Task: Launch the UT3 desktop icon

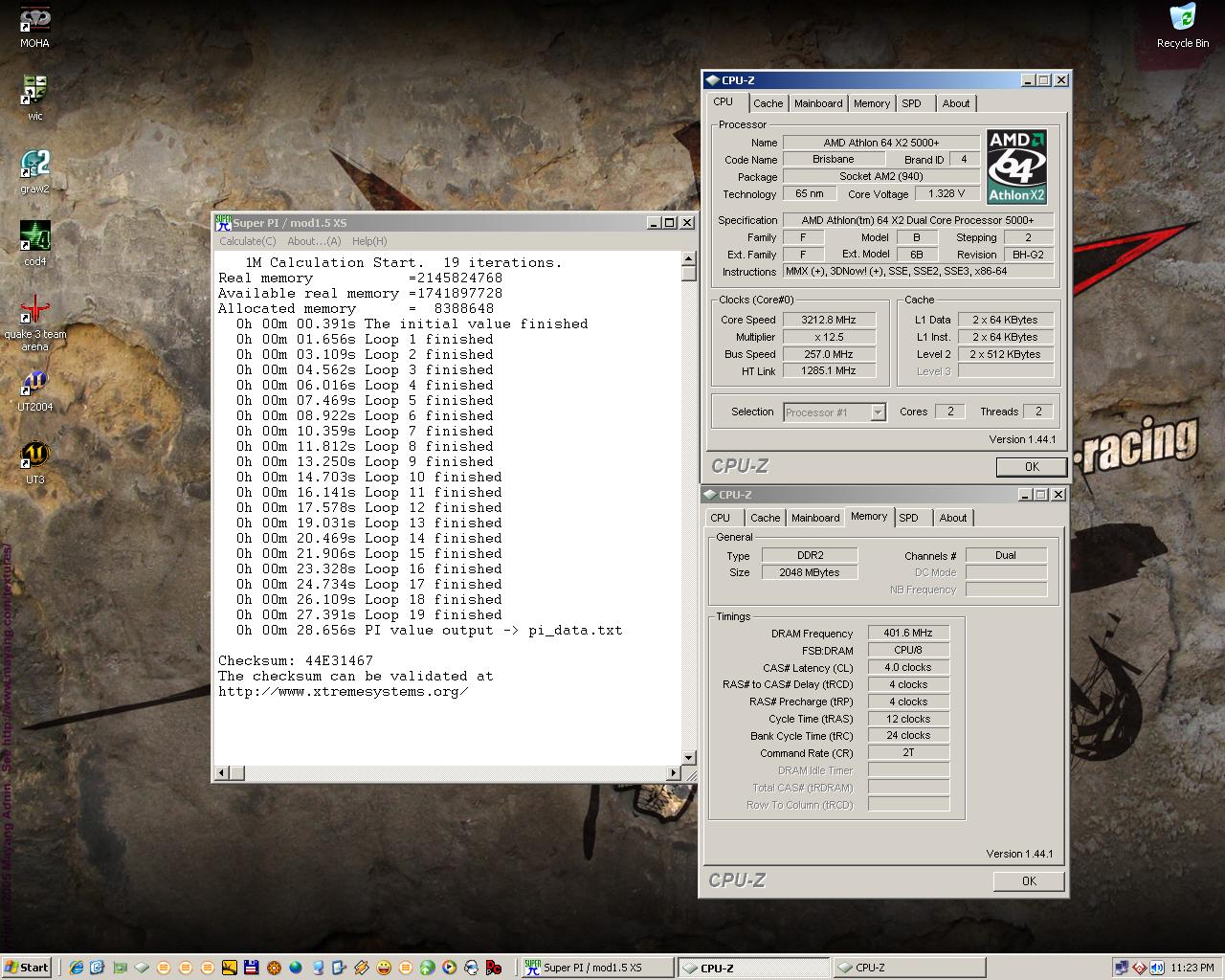Action: pos(34,463)
